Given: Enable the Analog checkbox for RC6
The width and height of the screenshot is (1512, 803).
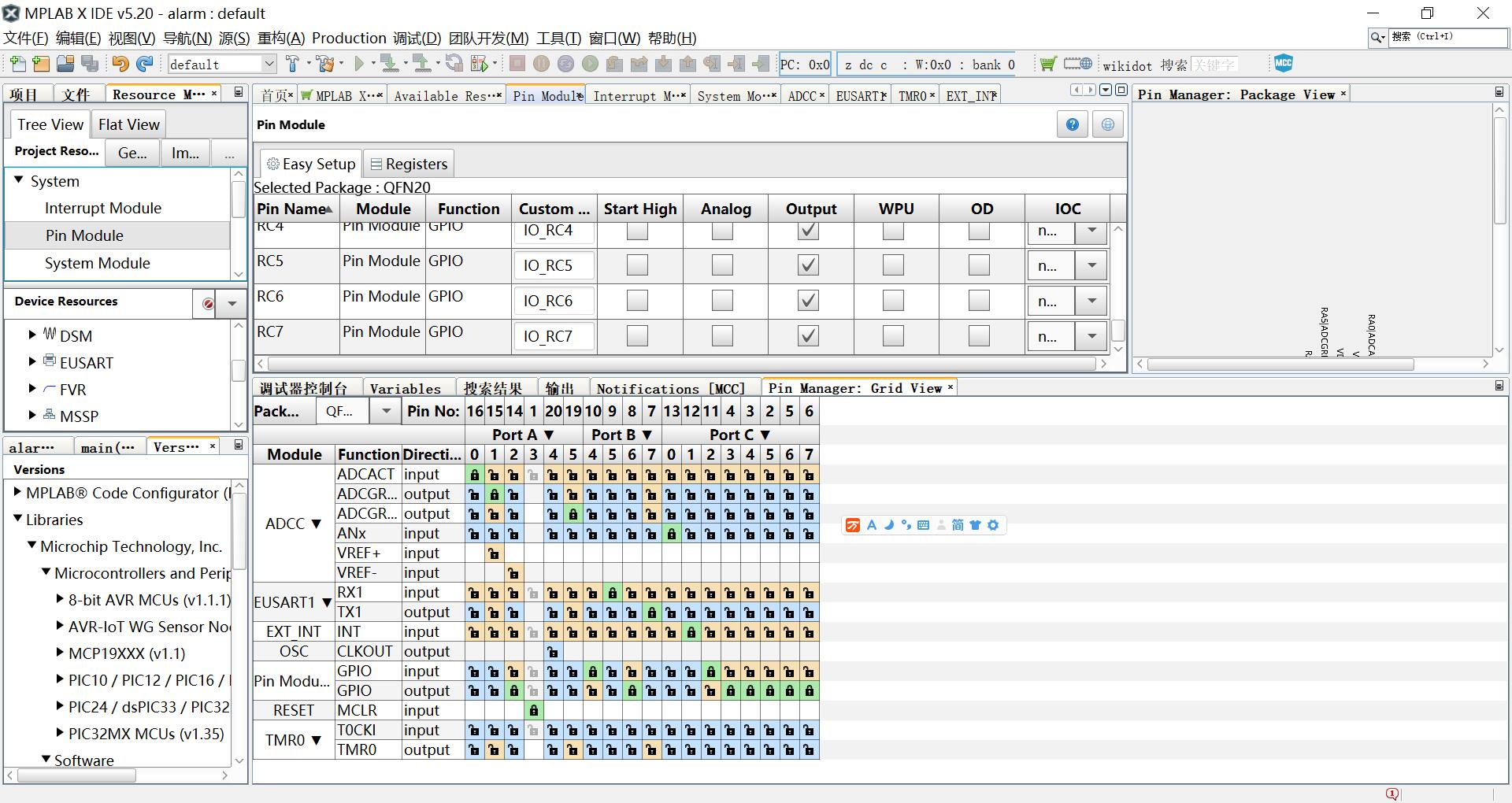Looking at the screenshot, I should 722,301.
